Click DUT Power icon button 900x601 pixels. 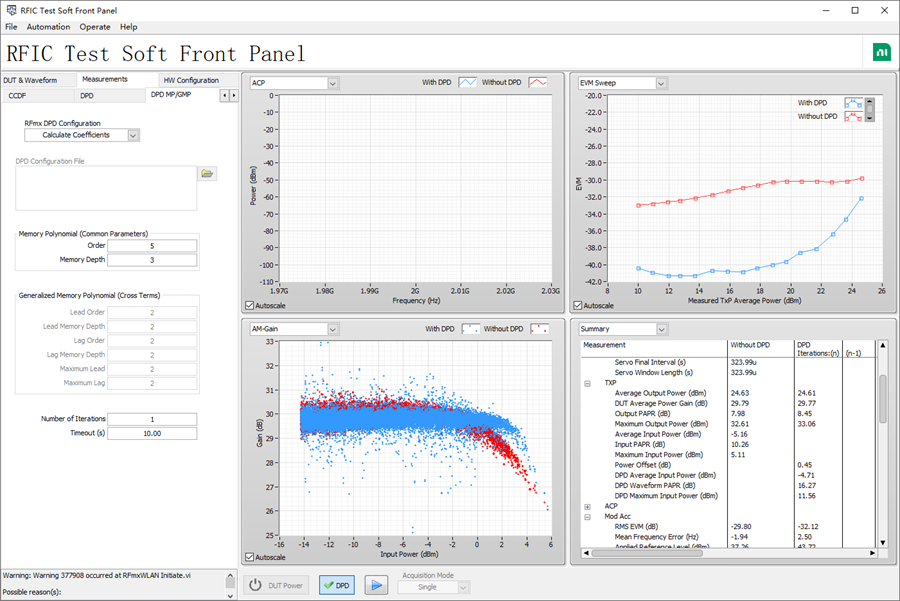click(276, 586)
